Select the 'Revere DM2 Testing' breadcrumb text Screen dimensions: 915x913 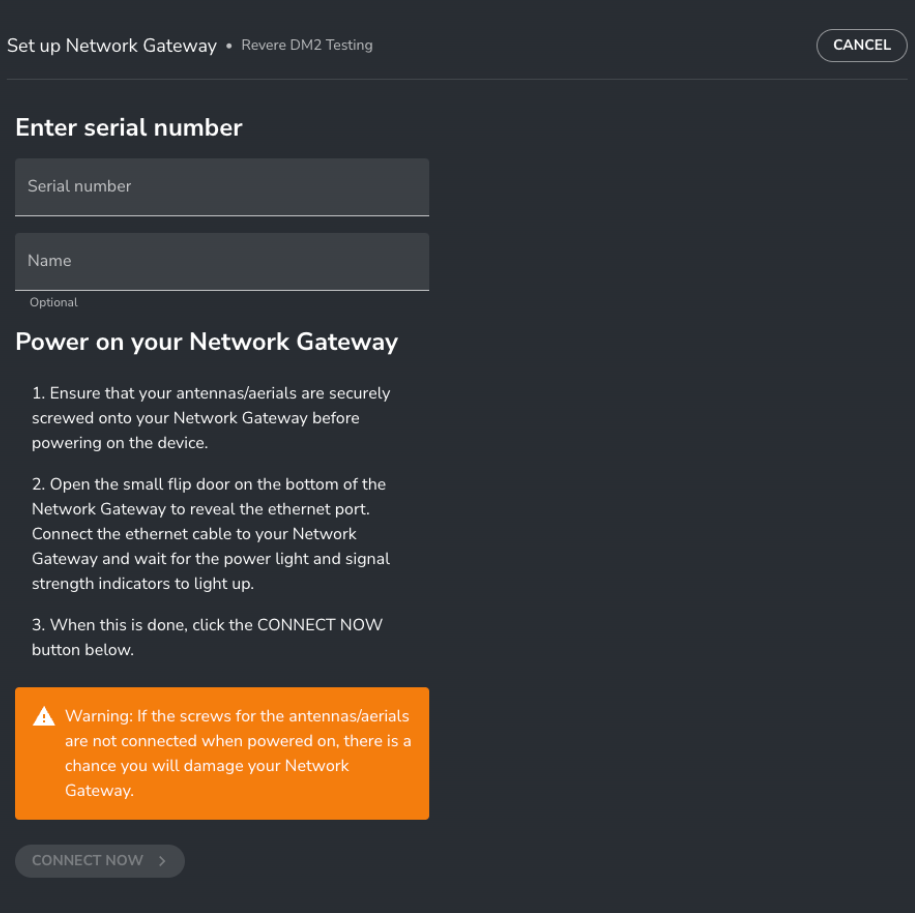pyautogui.click(x=307, y=45)
